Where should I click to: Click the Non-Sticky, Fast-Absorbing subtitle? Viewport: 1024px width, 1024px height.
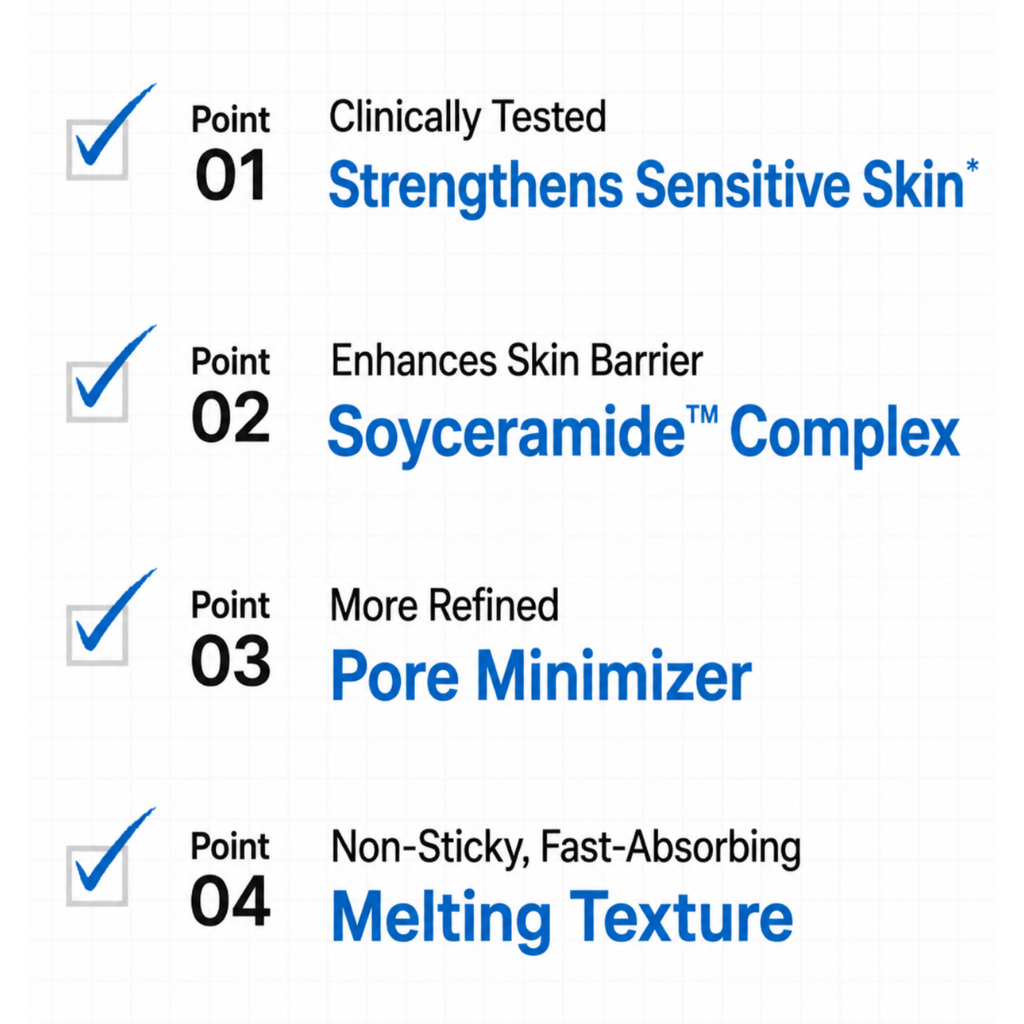(x=566, y=848)
